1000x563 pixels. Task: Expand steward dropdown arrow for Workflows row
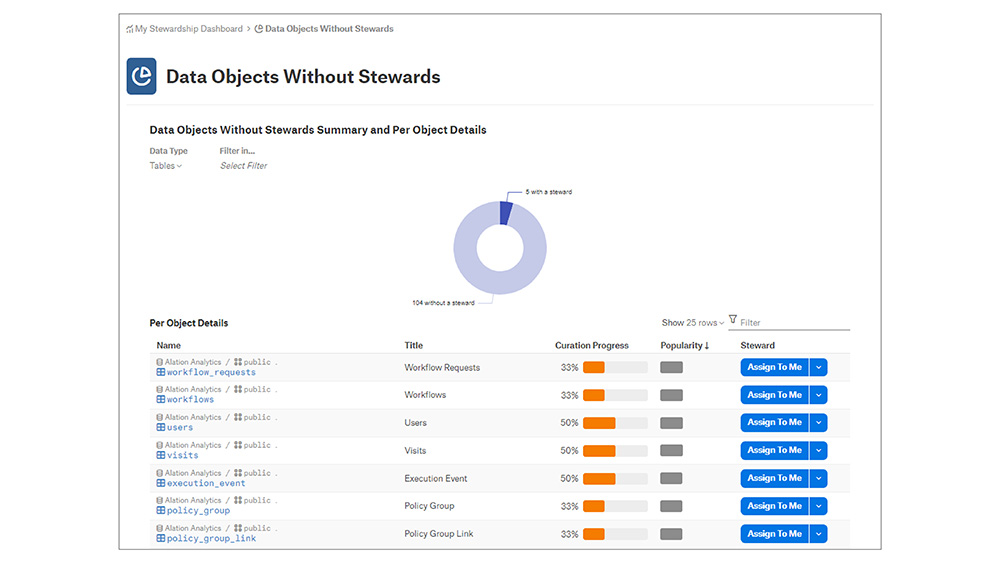coord(819,395)
